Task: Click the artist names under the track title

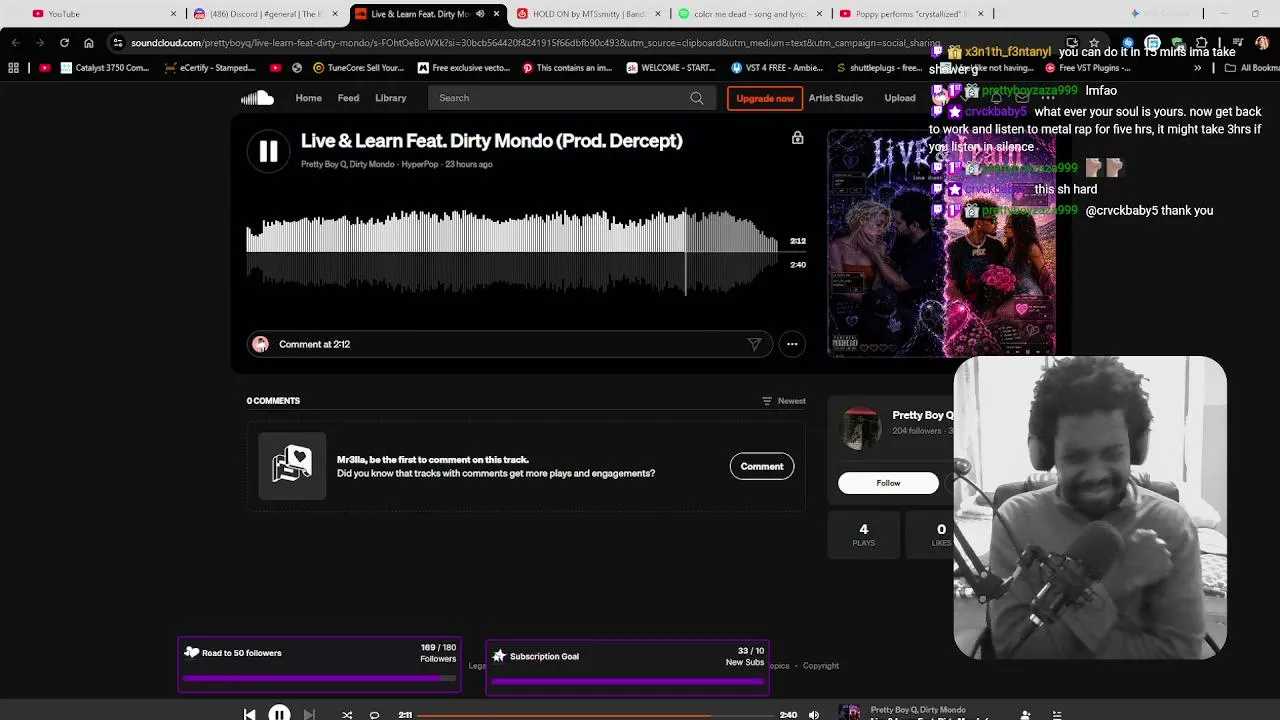Action: [x=348, y=164]
